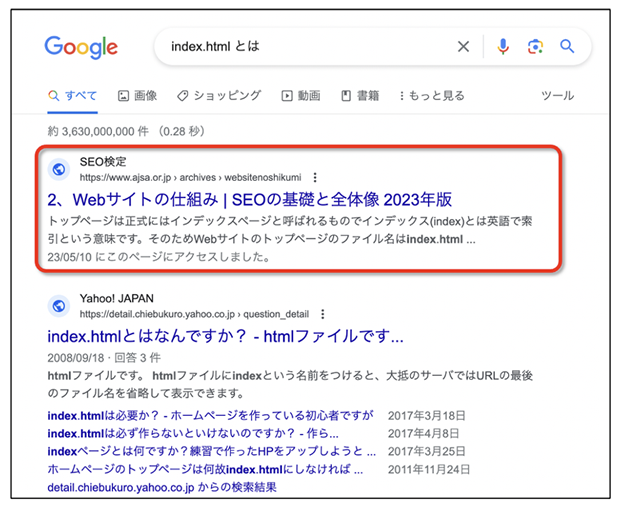
Task: Start voice search with microphone icon
Action: (502, 46)
